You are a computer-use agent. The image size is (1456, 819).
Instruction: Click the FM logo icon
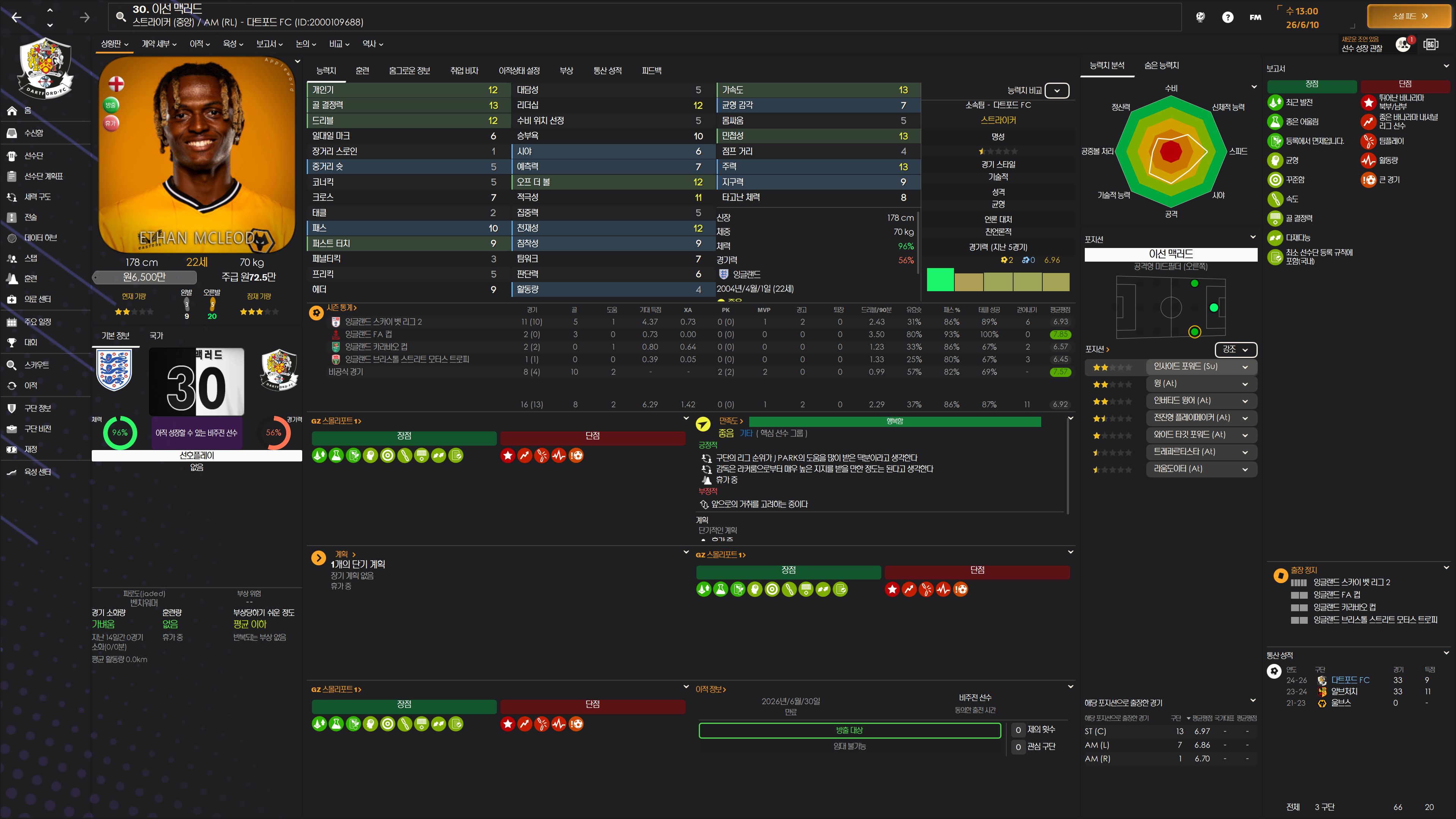pos(1255,17)
